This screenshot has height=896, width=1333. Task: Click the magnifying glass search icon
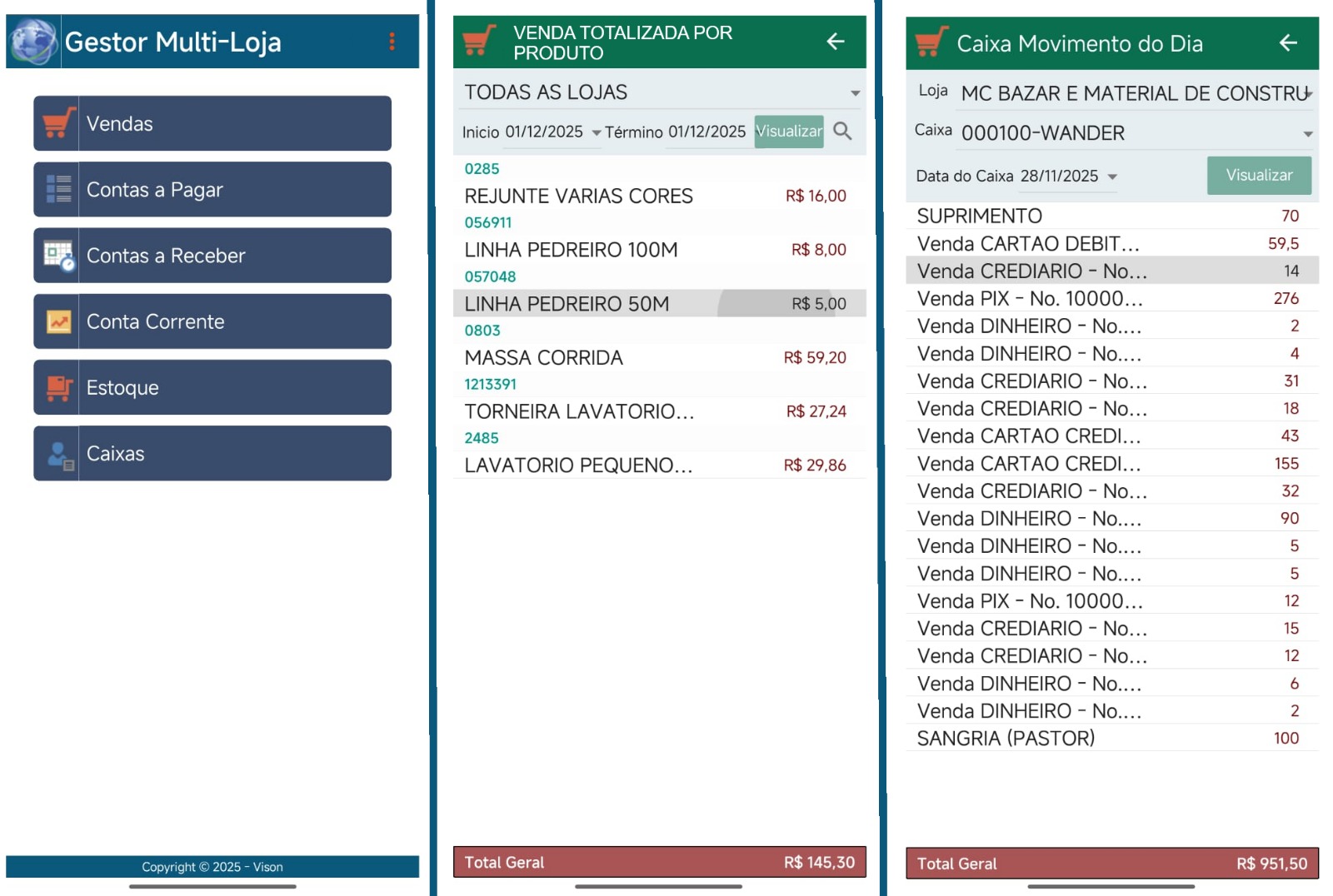[842, 132]
